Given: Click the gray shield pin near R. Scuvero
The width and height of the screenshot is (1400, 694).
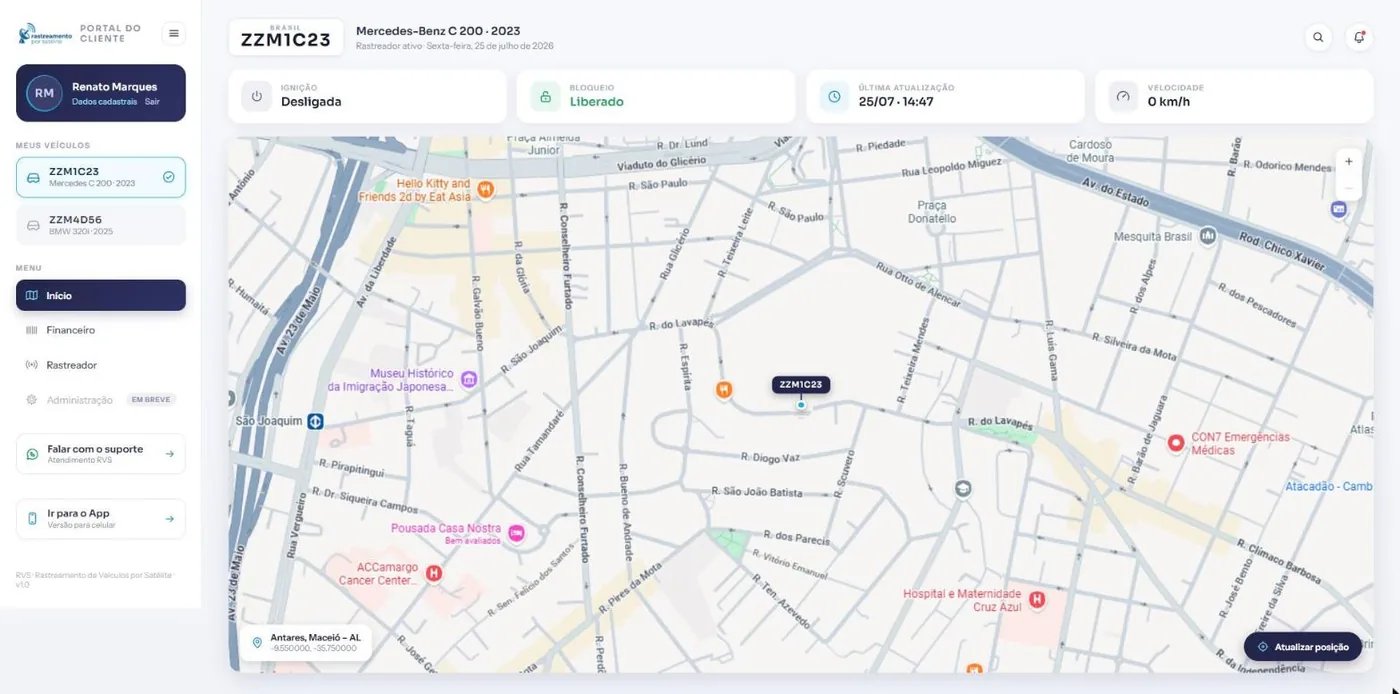Looking at the screenshot, I should 963,489.
